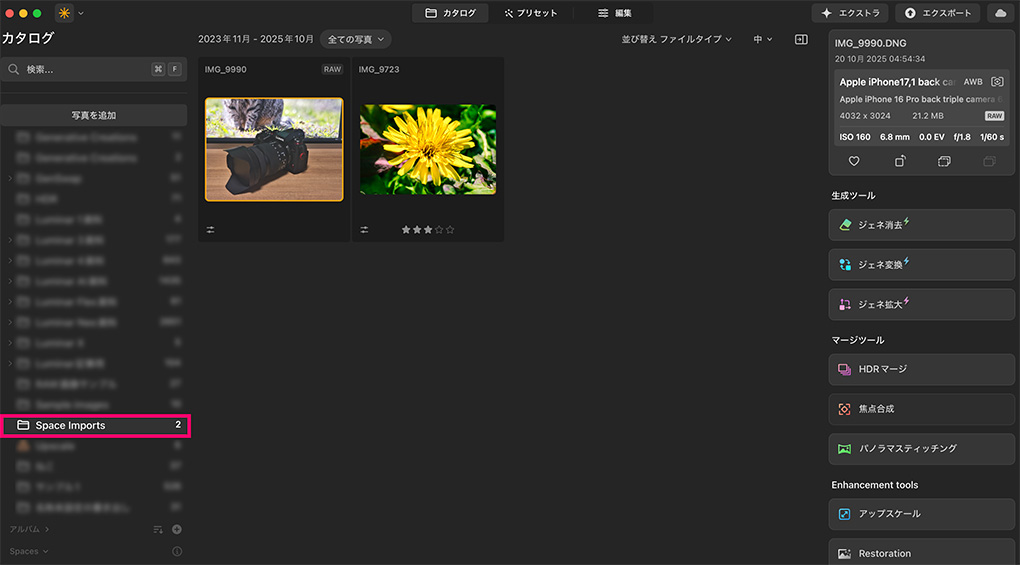Click the dimmed paste adjustments icon
Viewport: 1020px width, 565px height.
click(x=989, y=161)
